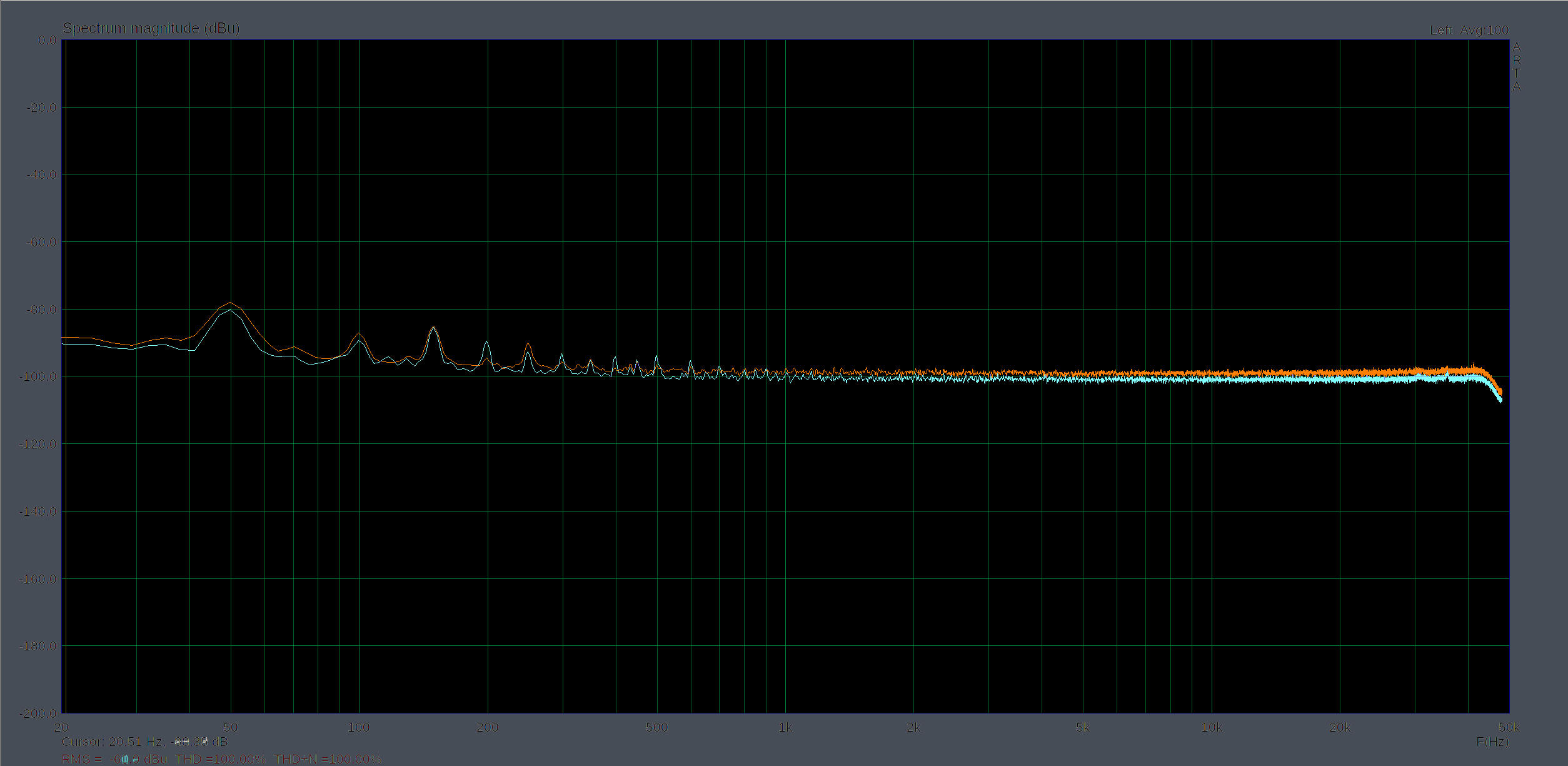This screenshot has height=766, width=1568.
Task: Click the 'Spectrum magnitude (dBu)' plot title
Action: pos(151,28)
